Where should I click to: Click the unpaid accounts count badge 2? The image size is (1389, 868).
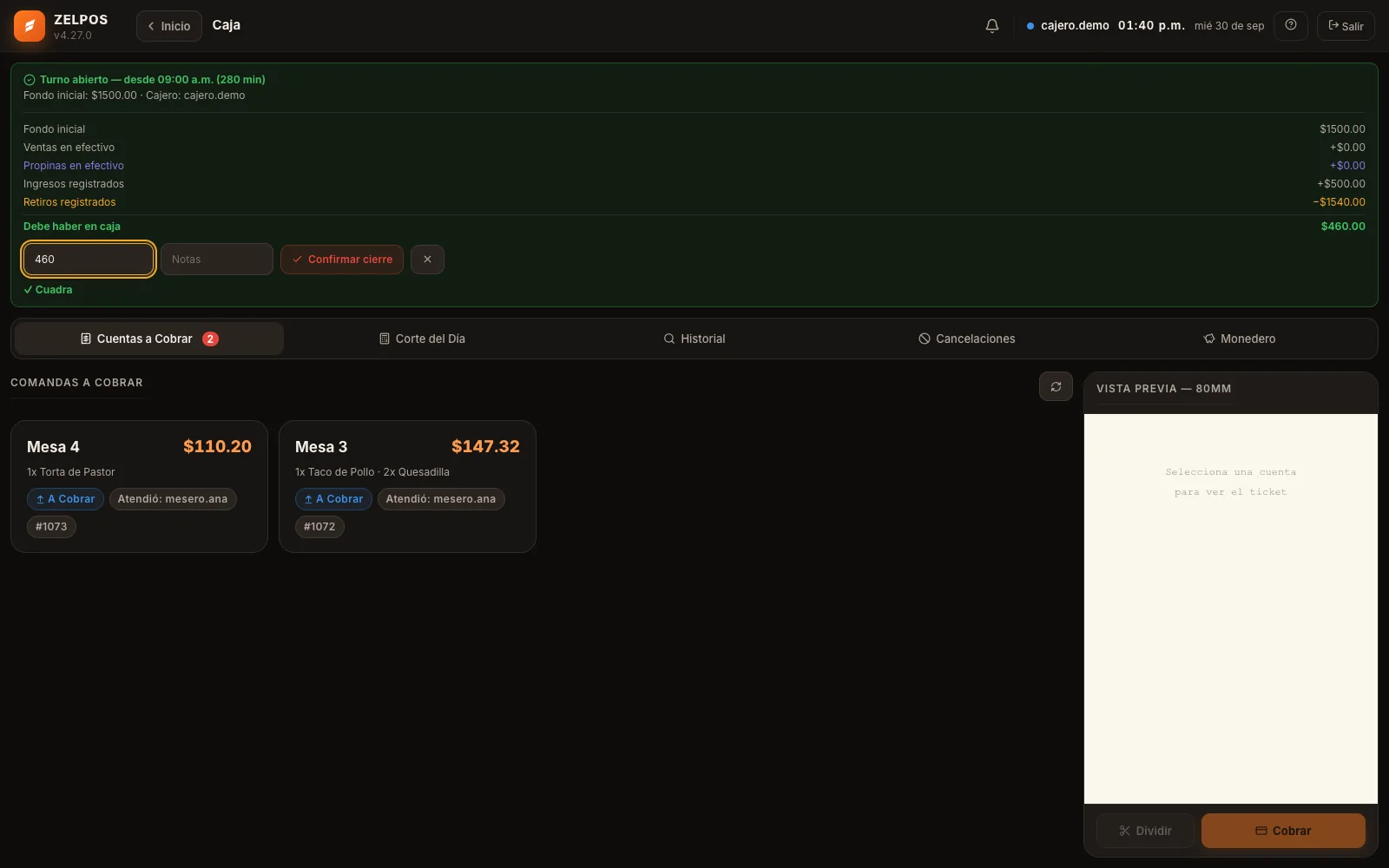210,339
